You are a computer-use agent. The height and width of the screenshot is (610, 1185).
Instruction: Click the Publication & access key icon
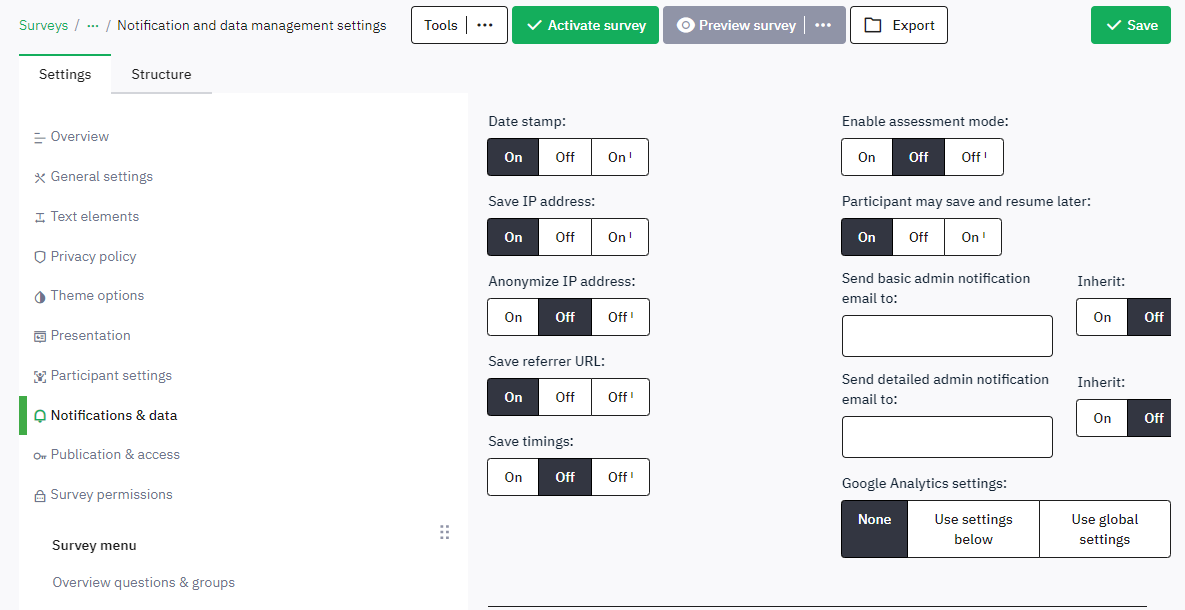[x=40, y=455]
